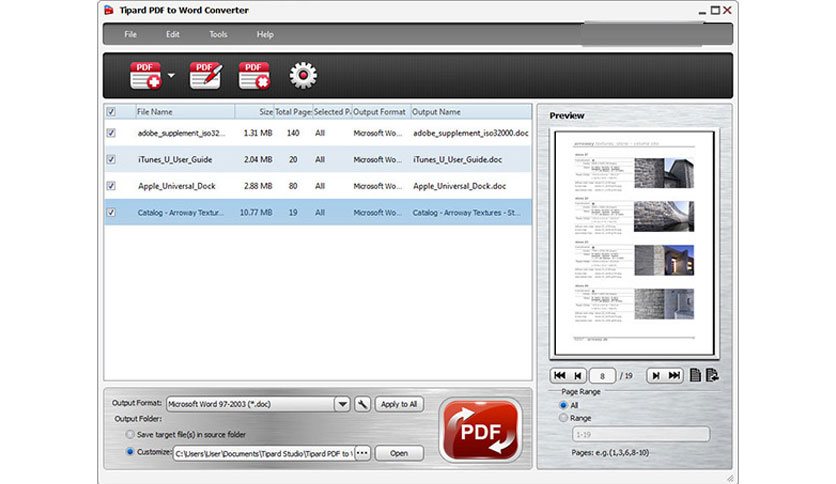Click the Open folder button
The width and height of the screenshot is (836, 484).
coord(399,453)
